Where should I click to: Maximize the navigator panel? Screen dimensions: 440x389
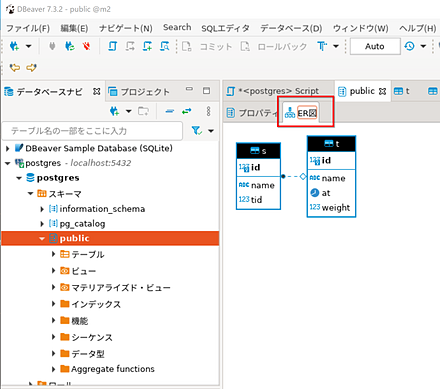click(207, 91)
